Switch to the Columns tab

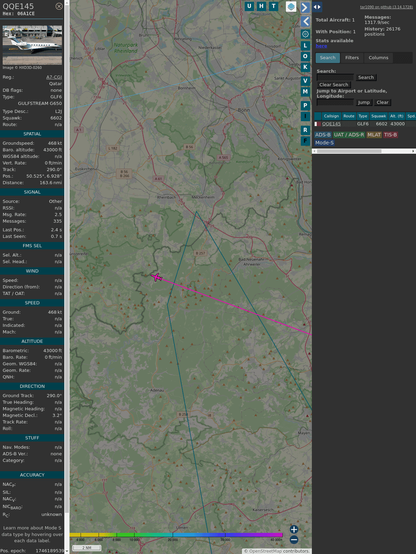pyautogui.click(x=379, y=58)
